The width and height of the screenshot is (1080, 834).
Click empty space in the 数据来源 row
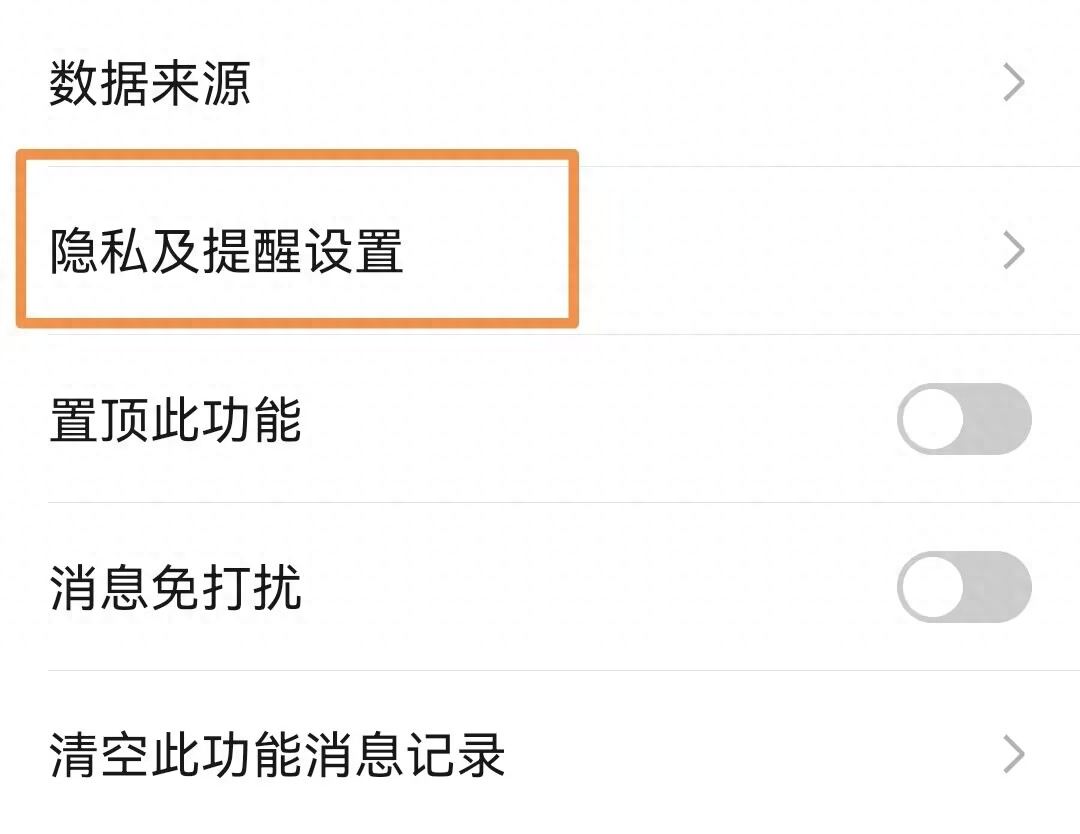tap(620, 84)
